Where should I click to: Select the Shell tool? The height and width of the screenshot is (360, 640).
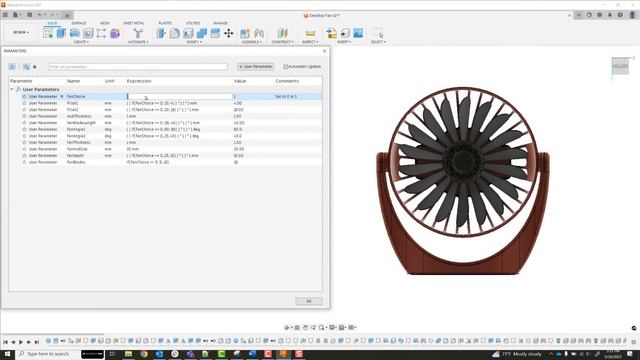click(x=188, y=33)
